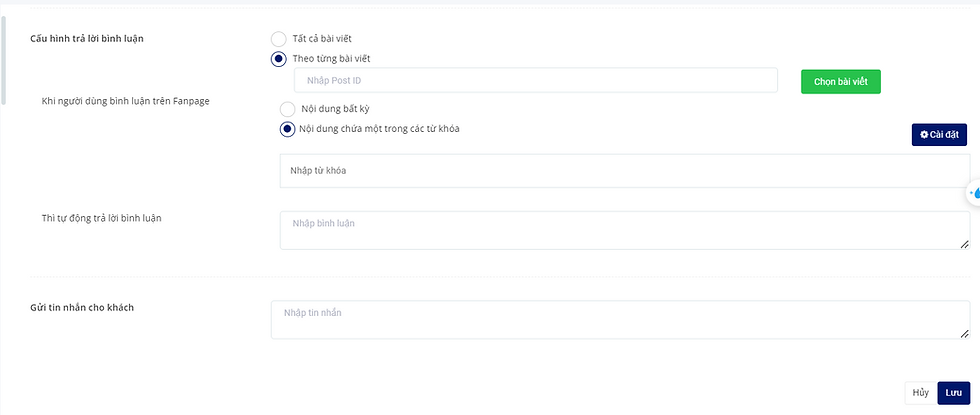Image resolution: width=980 pixels, height=415 pixels.
Task: Click the "Khi người dùng bình luận trên Fanpage" label
Action: click(126, 101)
